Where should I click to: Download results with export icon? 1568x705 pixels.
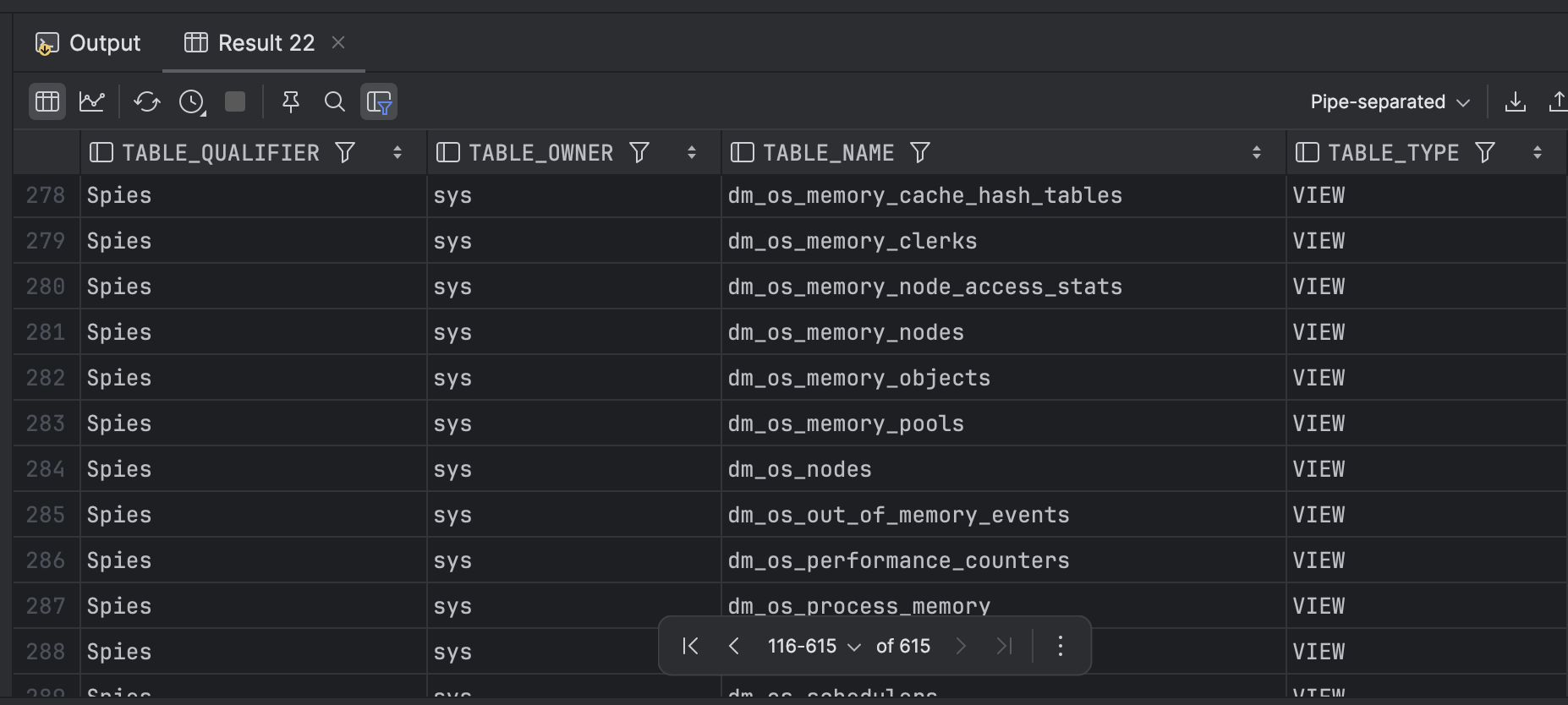coord(1516,102)
